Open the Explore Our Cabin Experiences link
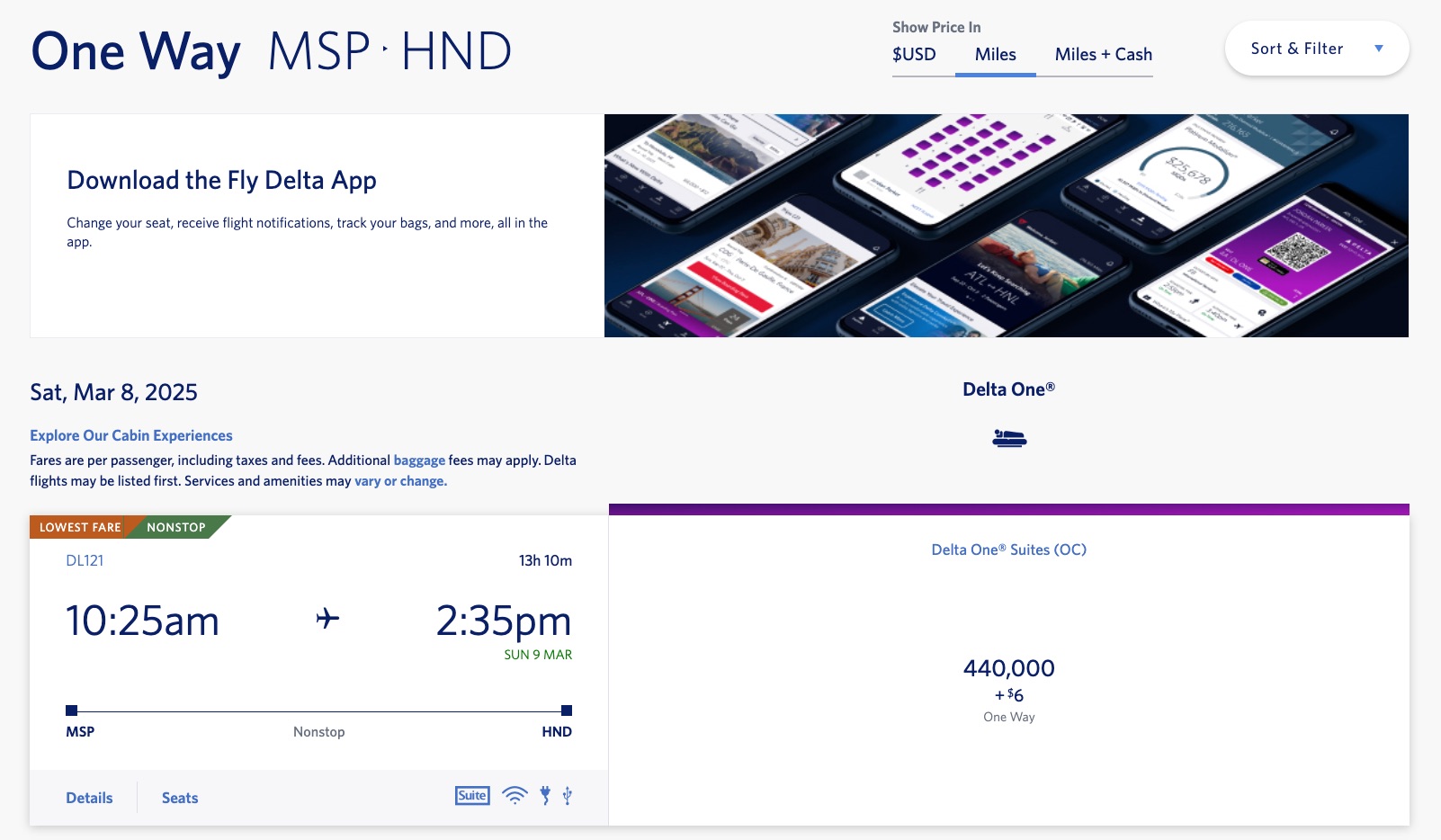Image resolution: width=1441 pixels, height=840 pixels. pyautogui.click(x=130, y=435)
